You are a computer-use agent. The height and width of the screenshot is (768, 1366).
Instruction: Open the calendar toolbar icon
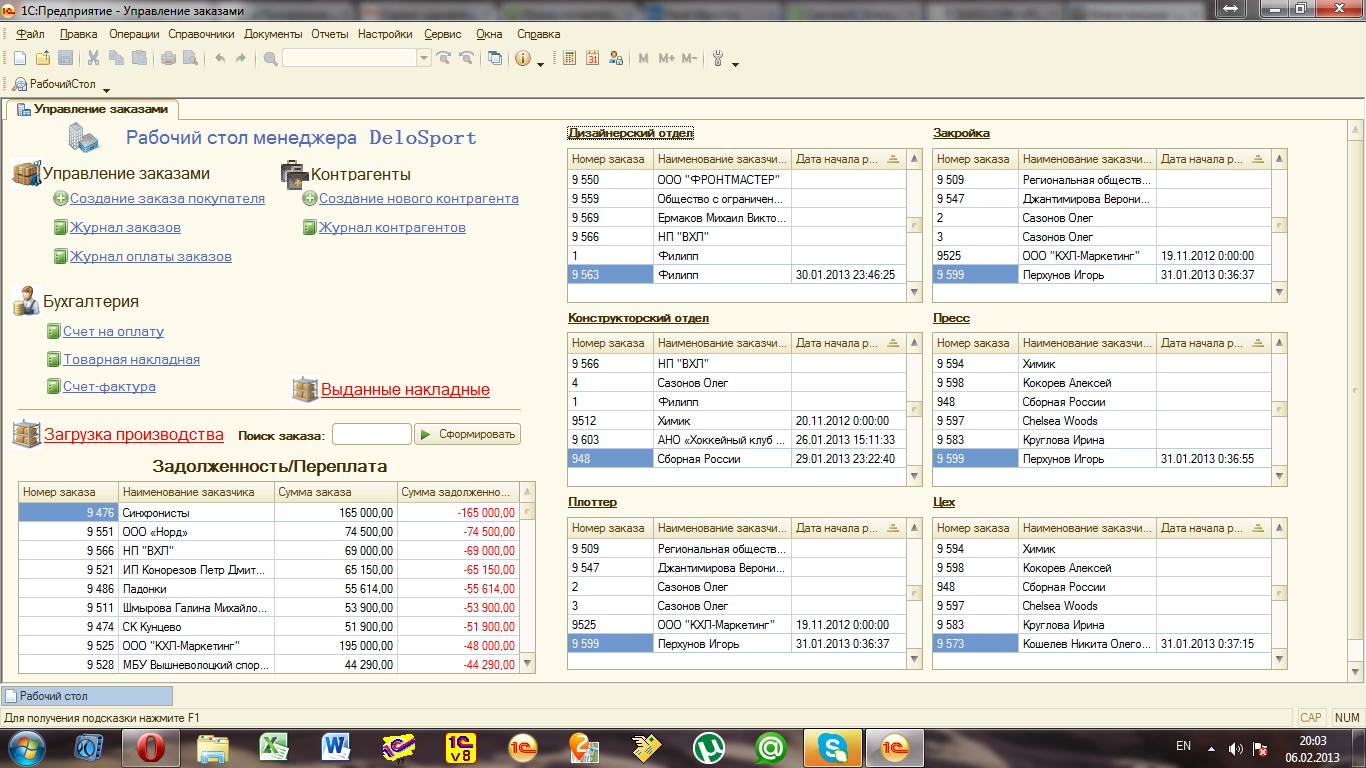click(592, 59)
